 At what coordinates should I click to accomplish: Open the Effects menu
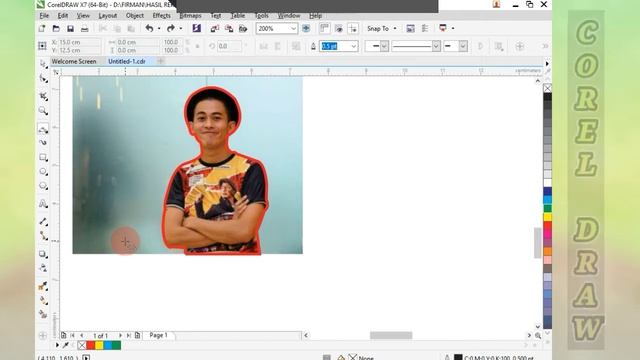(x=162, y=16)
